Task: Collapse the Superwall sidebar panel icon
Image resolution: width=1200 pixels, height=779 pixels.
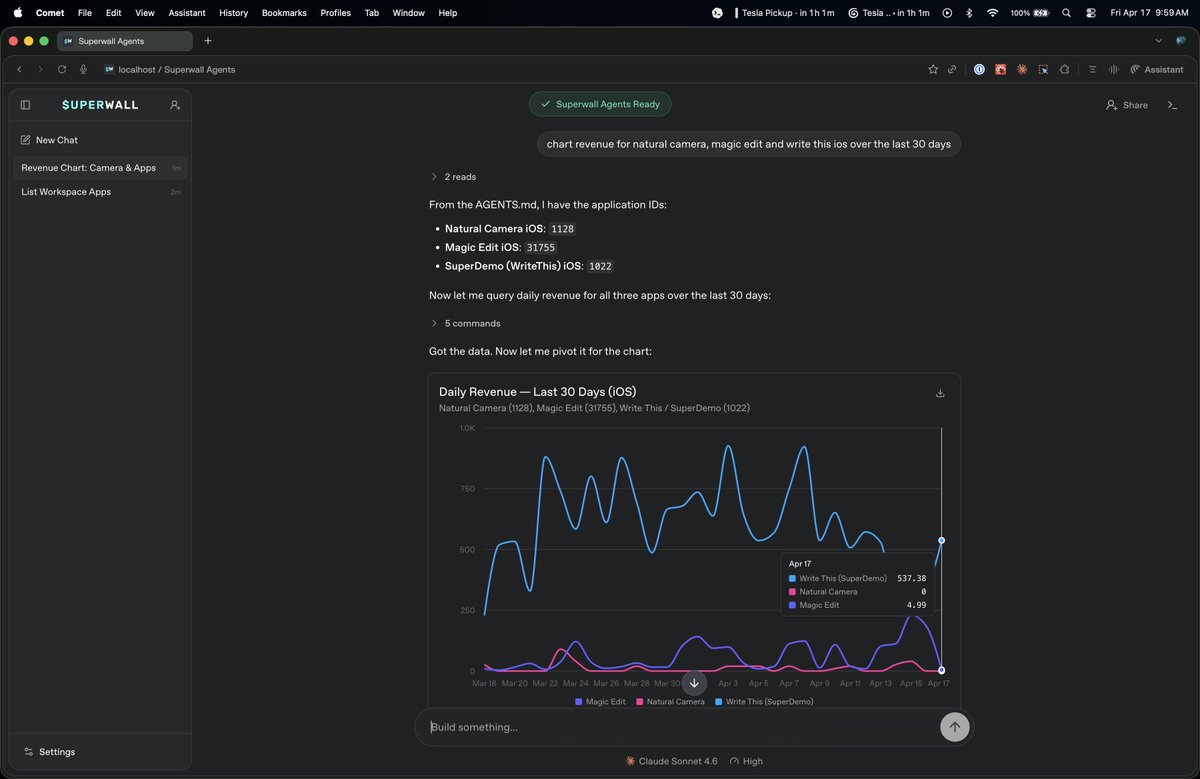Action: pyautogui.click(x=25, y=105)
